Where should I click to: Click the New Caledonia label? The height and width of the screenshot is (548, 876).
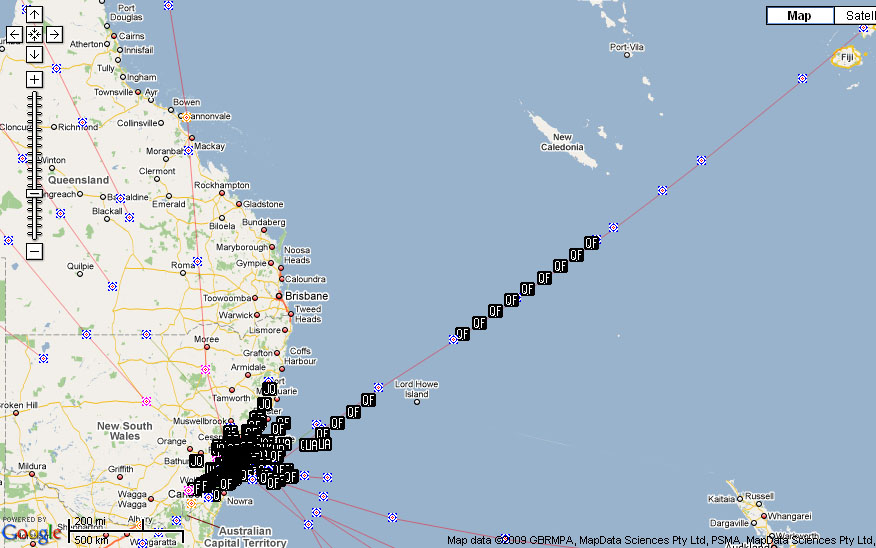tap(562, 142)
